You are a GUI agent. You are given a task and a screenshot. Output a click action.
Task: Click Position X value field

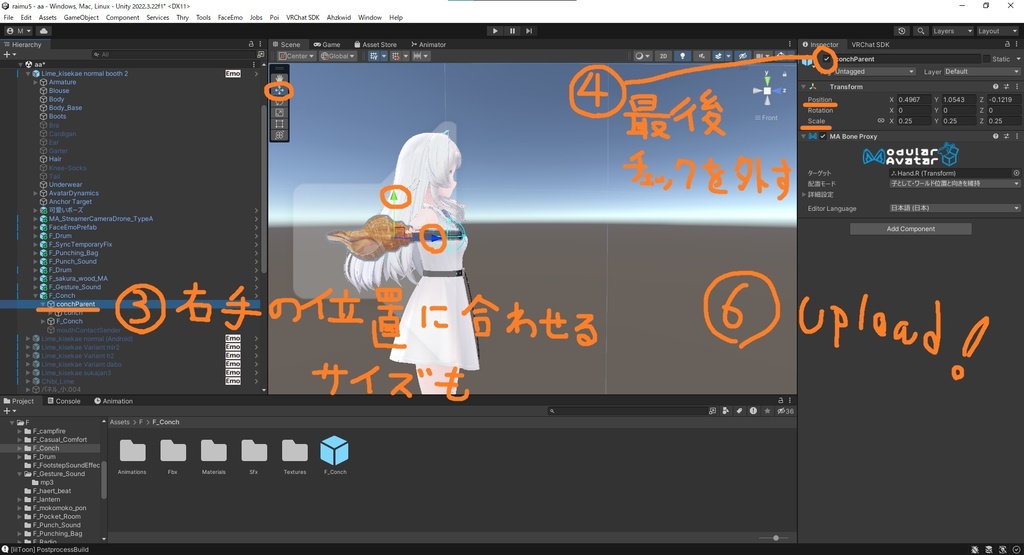(914, 99)
